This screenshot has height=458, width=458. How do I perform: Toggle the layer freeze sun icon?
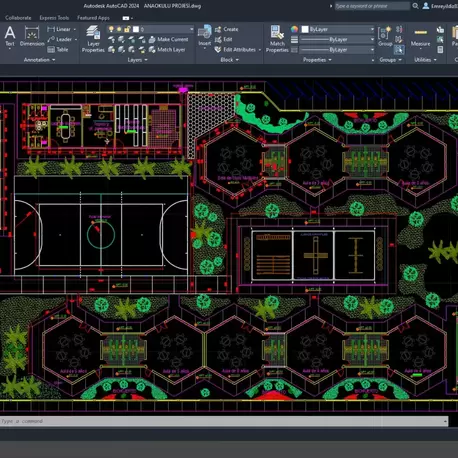point(119,29)
